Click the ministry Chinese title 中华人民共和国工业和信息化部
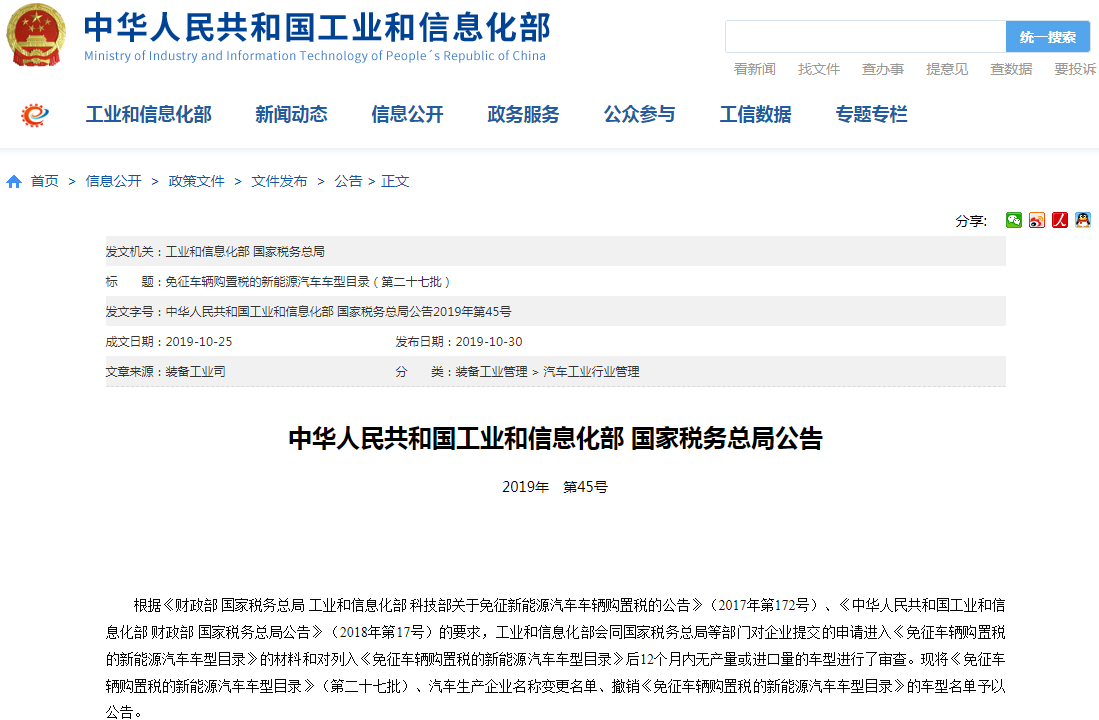The height and width of the screenshot is (720, 1099). [x=318, y=27]
